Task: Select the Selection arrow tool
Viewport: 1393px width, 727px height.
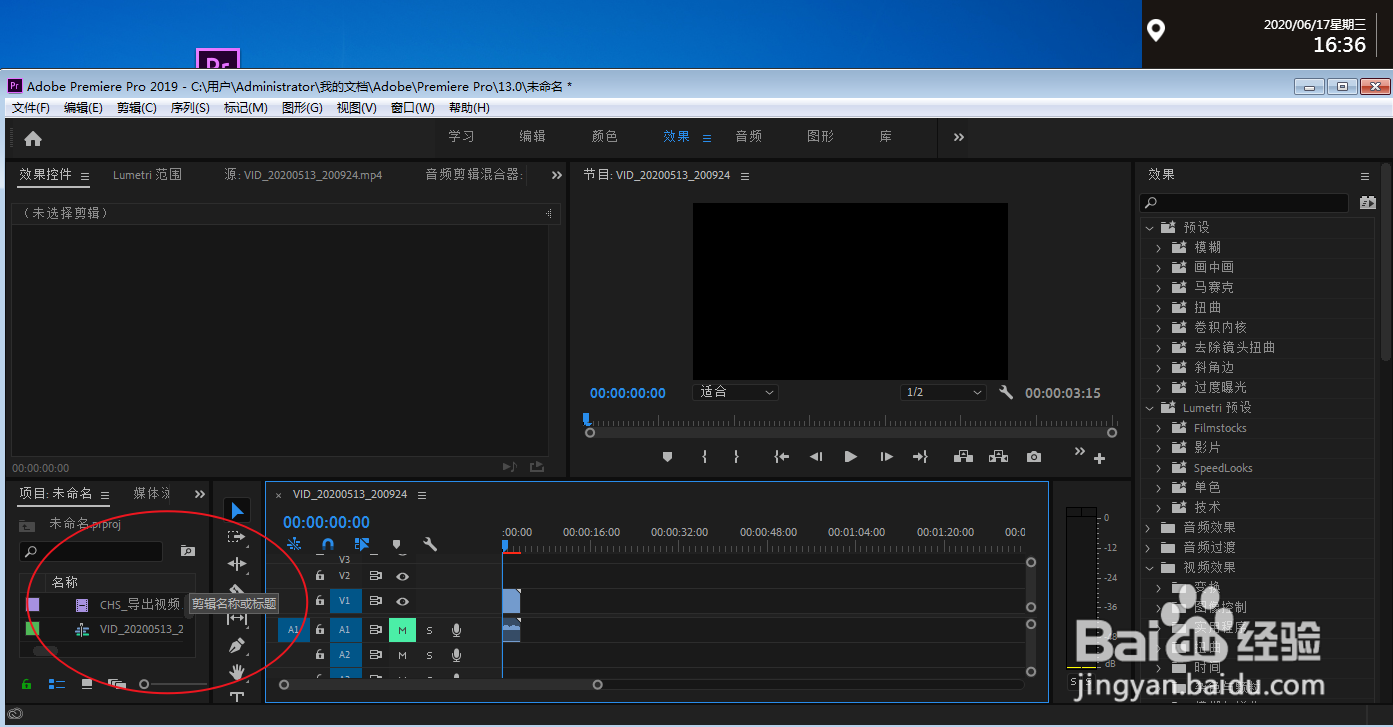Action: (237, 511)
